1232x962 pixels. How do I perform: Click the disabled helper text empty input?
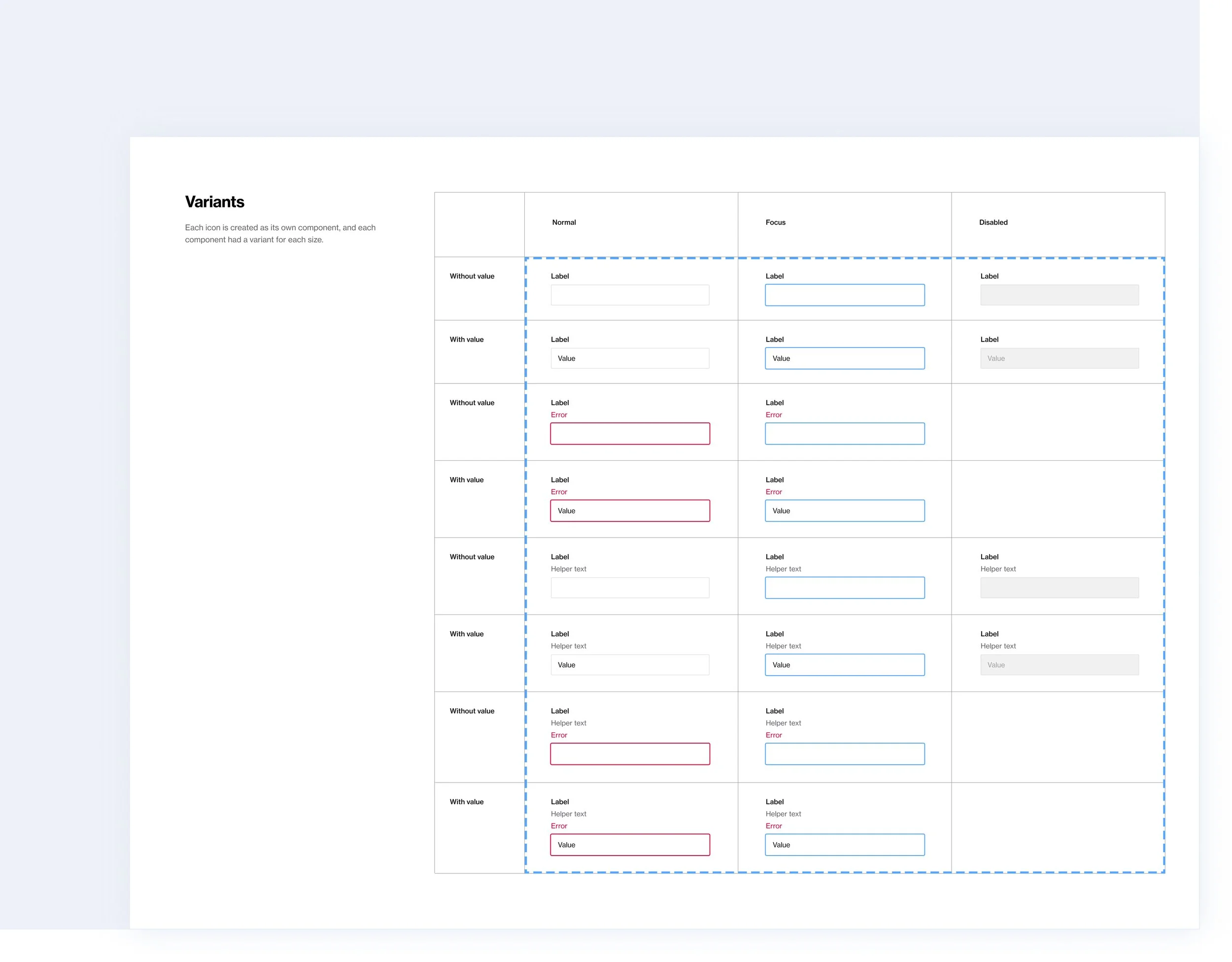coord(1059,587)
